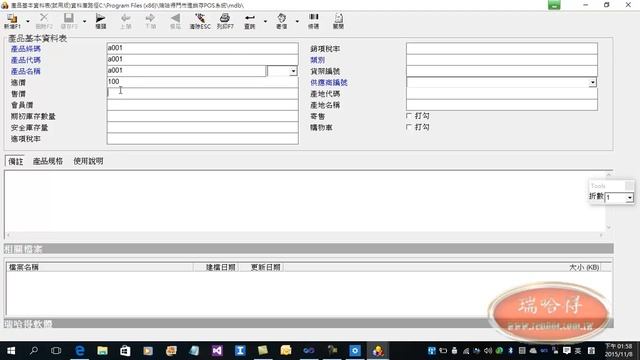640x360 pixels.
Task: Open the dropdown arrow beside the save icon
Action: (x=84, y=21)
